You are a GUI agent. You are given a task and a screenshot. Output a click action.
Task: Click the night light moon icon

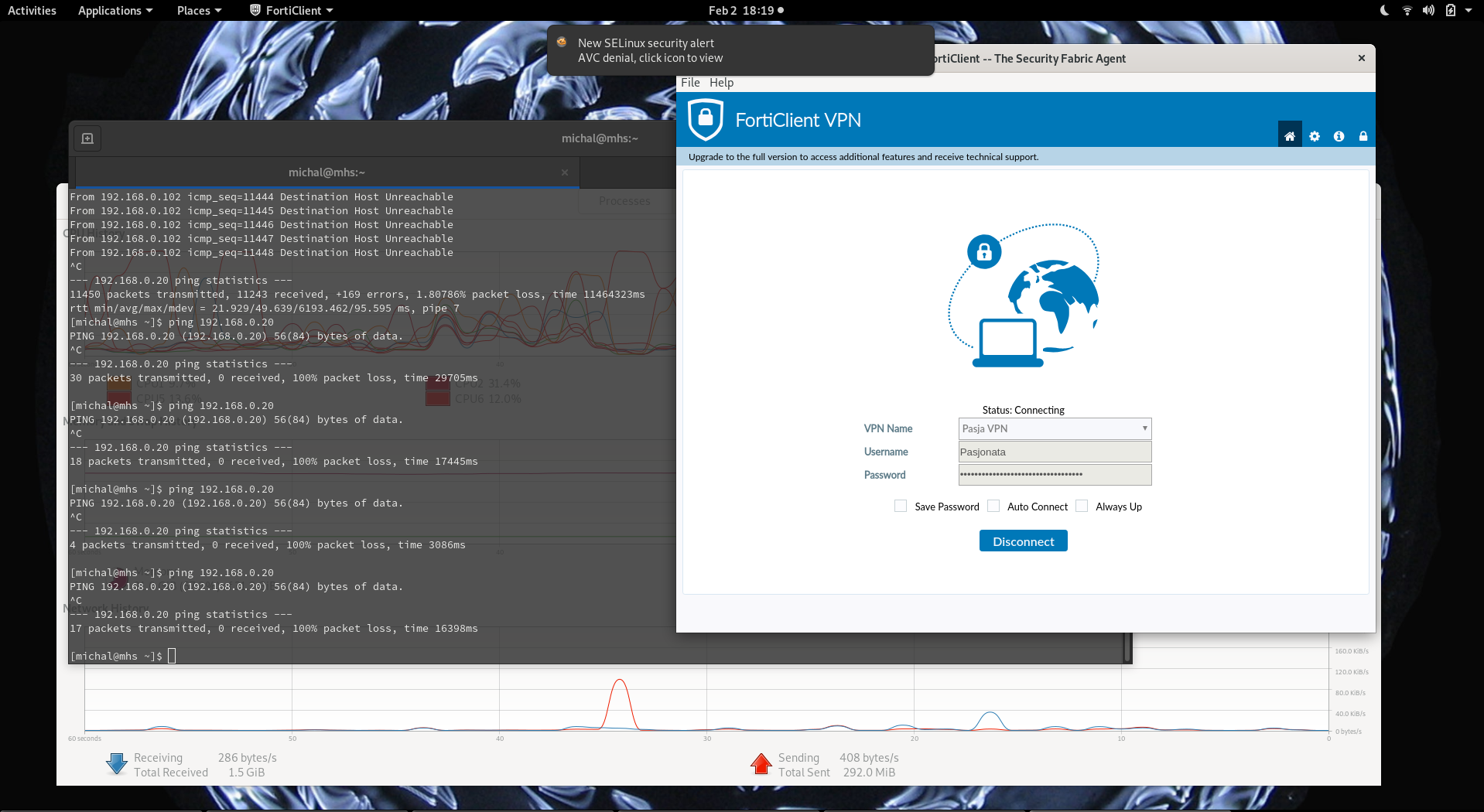pyautogui.click(x=1384, y=10)
